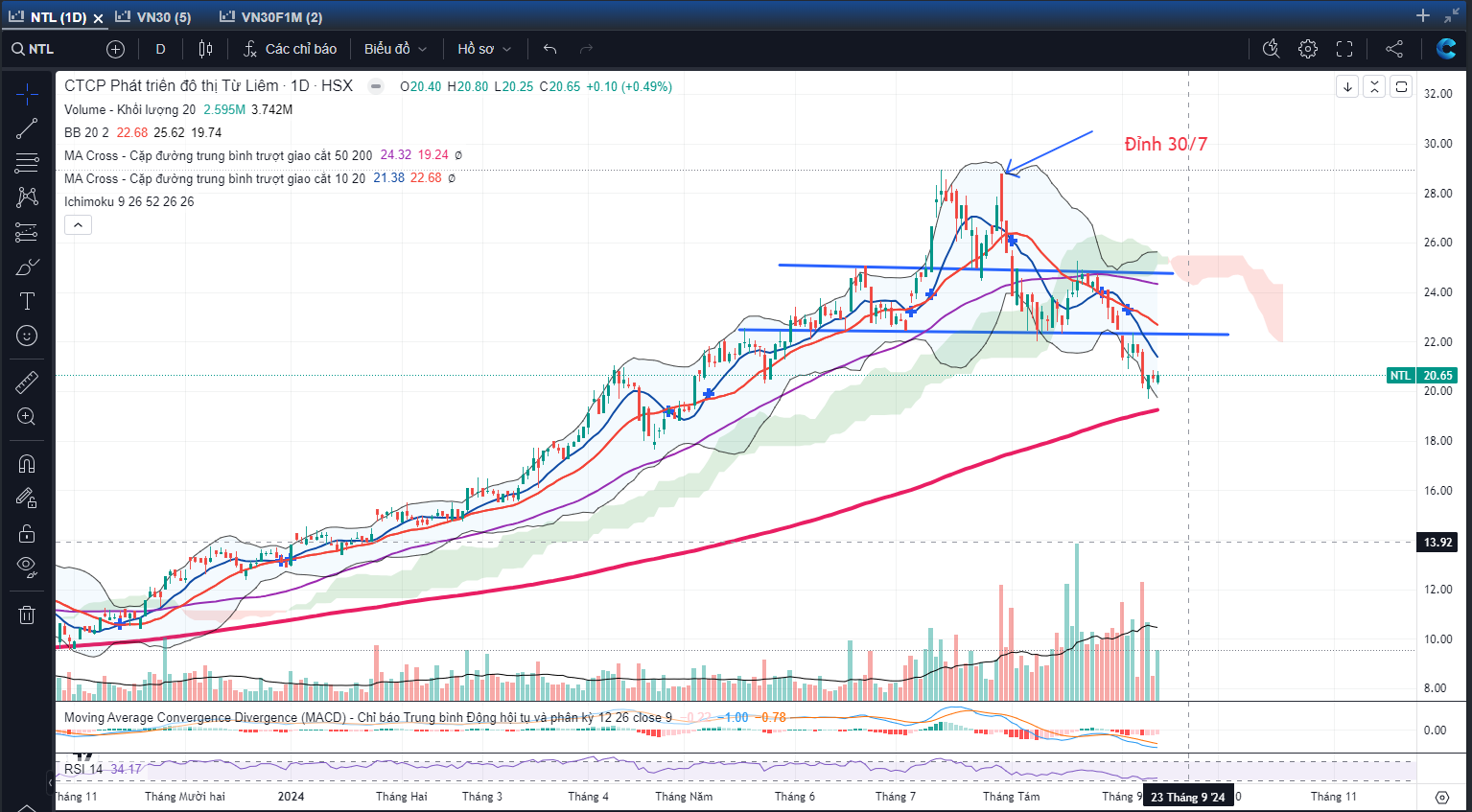Select the text annotation T tool

(x=27, y=301)
